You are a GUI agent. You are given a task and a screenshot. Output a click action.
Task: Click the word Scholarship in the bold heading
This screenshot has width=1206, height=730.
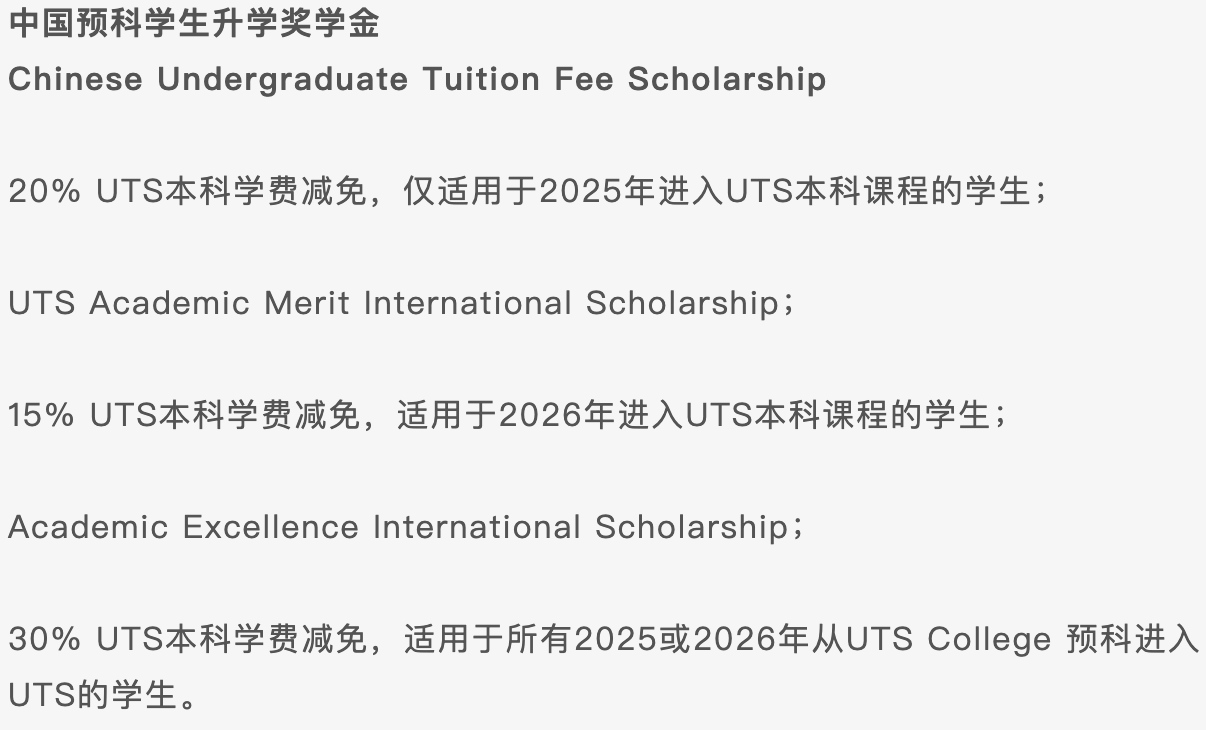click(x=727, y=79)
